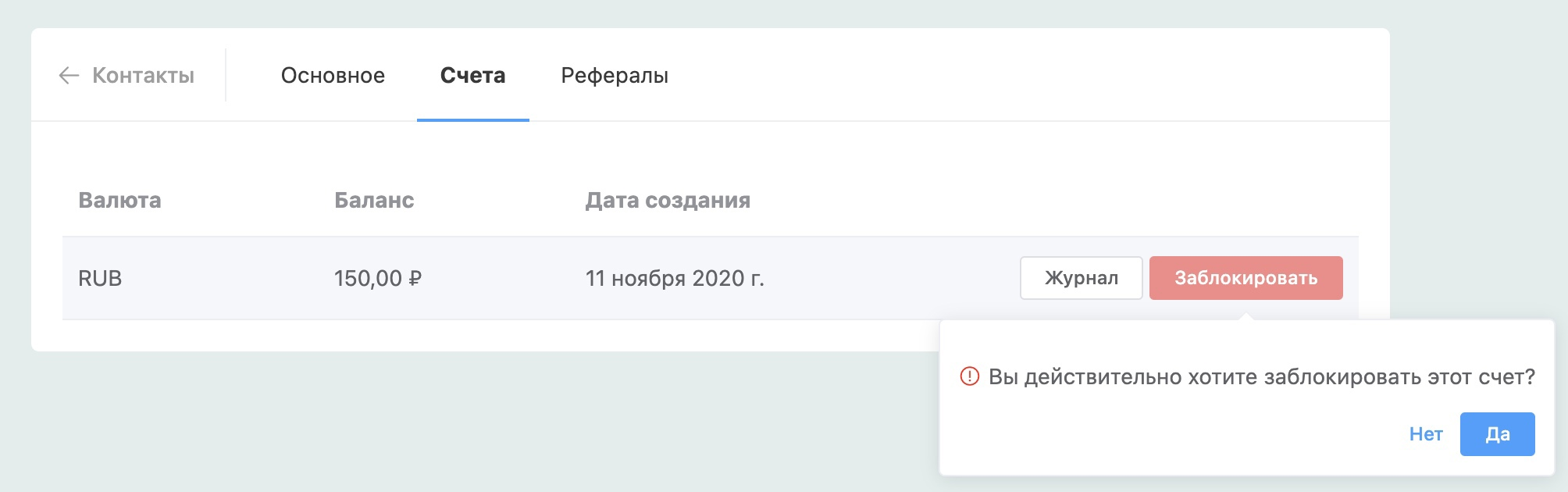This screenshot has width=1568, height=492.
Task: Confirm blocking with the Да button
Action: [1497, 434]
